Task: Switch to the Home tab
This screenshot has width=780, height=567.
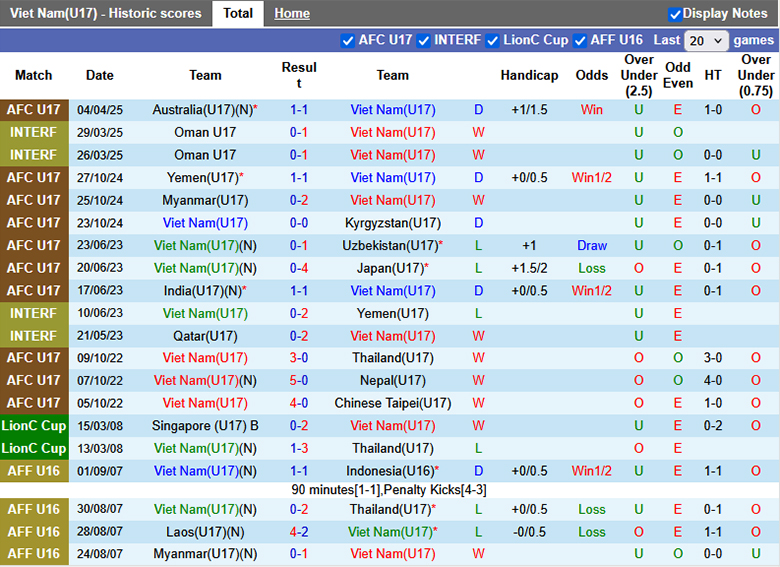Action: tap(292, 13)
